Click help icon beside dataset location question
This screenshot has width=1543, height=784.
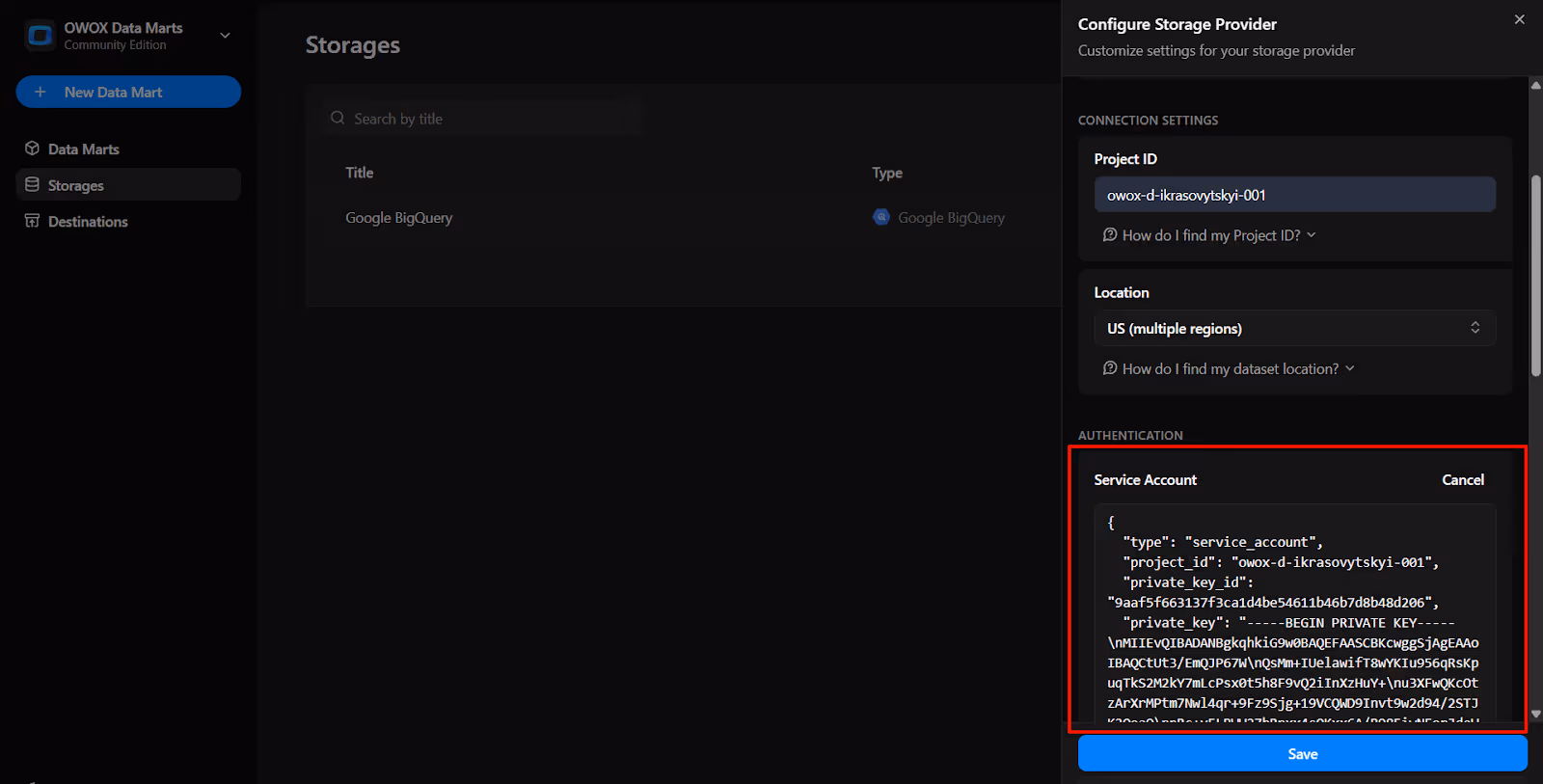pyautogui.click(x=1110, y=368)
